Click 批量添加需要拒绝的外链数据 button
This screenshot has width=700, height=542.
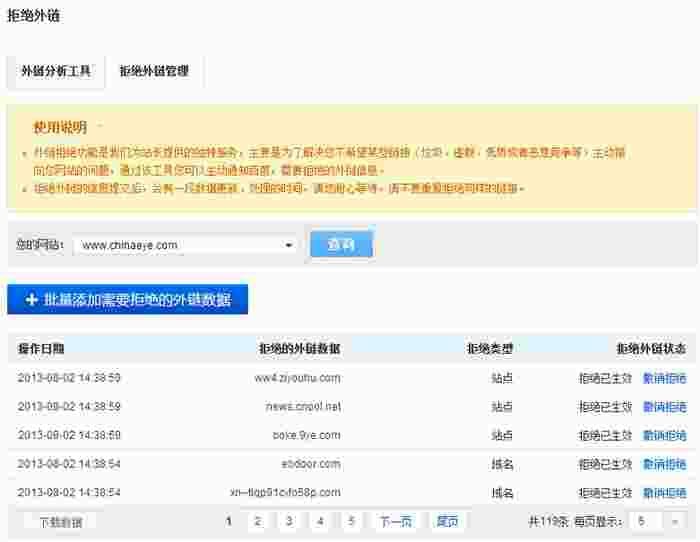tap(128, 299)
